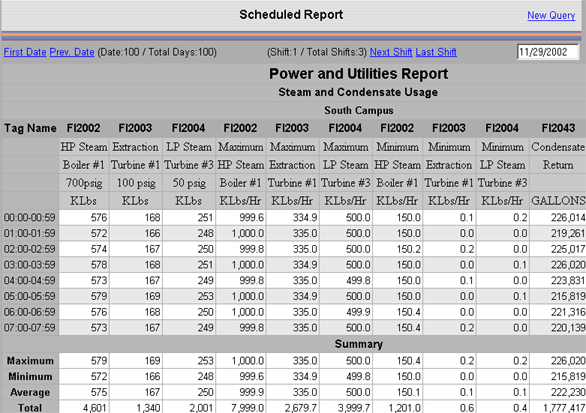Click value 150.2 in the 02:00-02:59 row
Screen dimensions: 586x413
click(409, 249)
